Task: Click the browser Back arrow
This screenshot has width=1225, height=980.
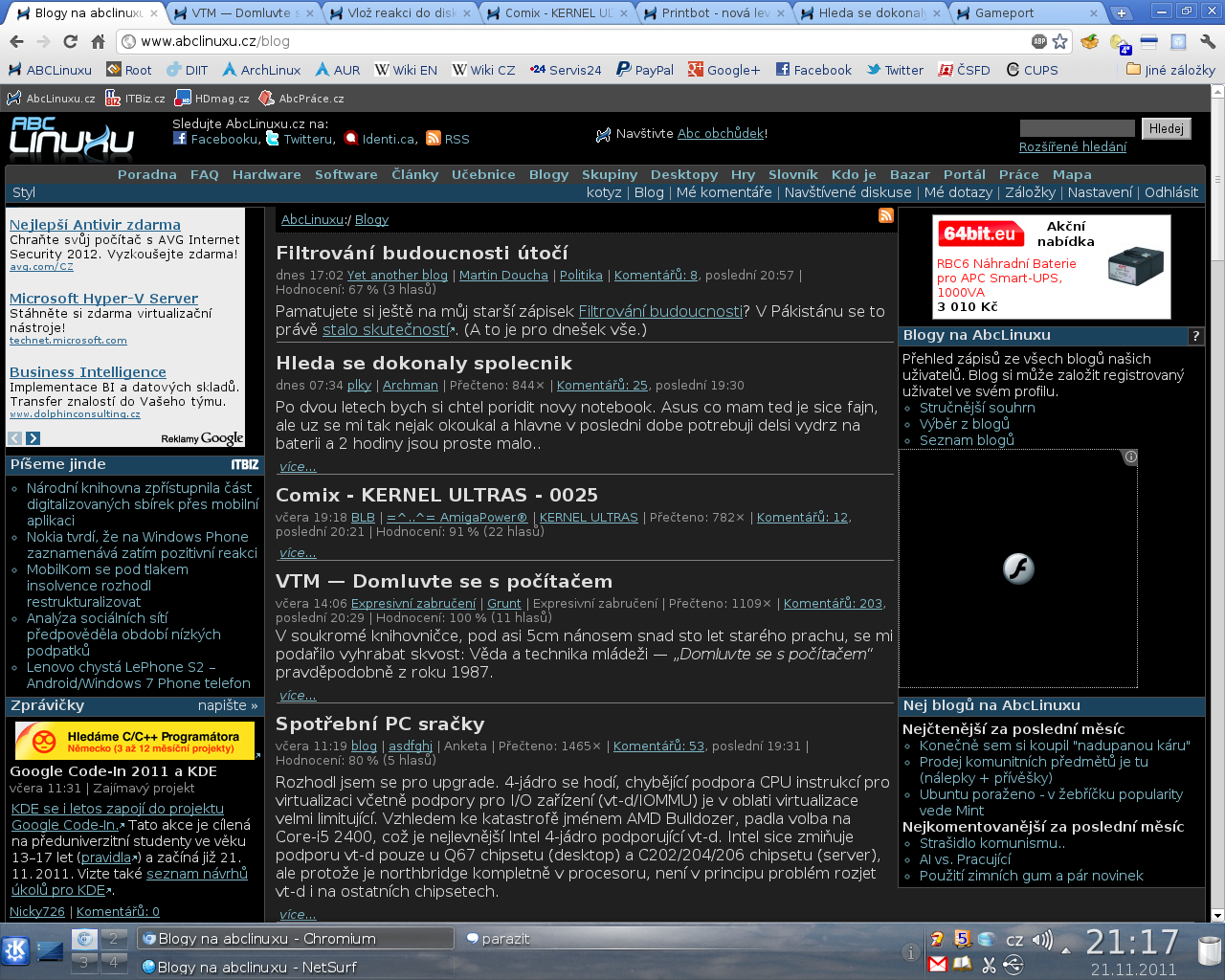Action: tap(16, 41)
